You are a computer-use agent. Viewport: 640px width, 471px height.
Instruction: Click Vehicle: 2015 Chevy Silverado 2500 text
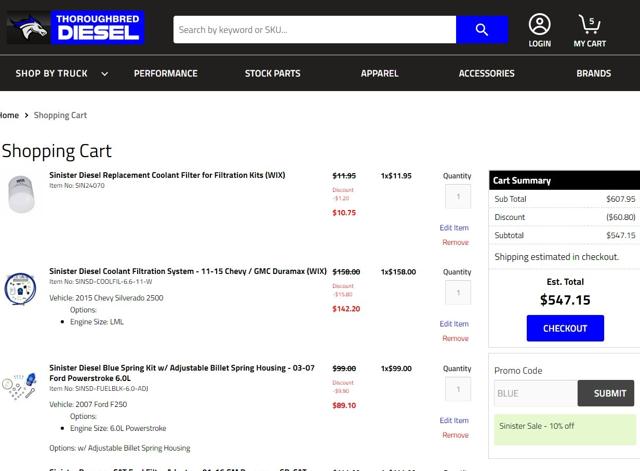106,298
